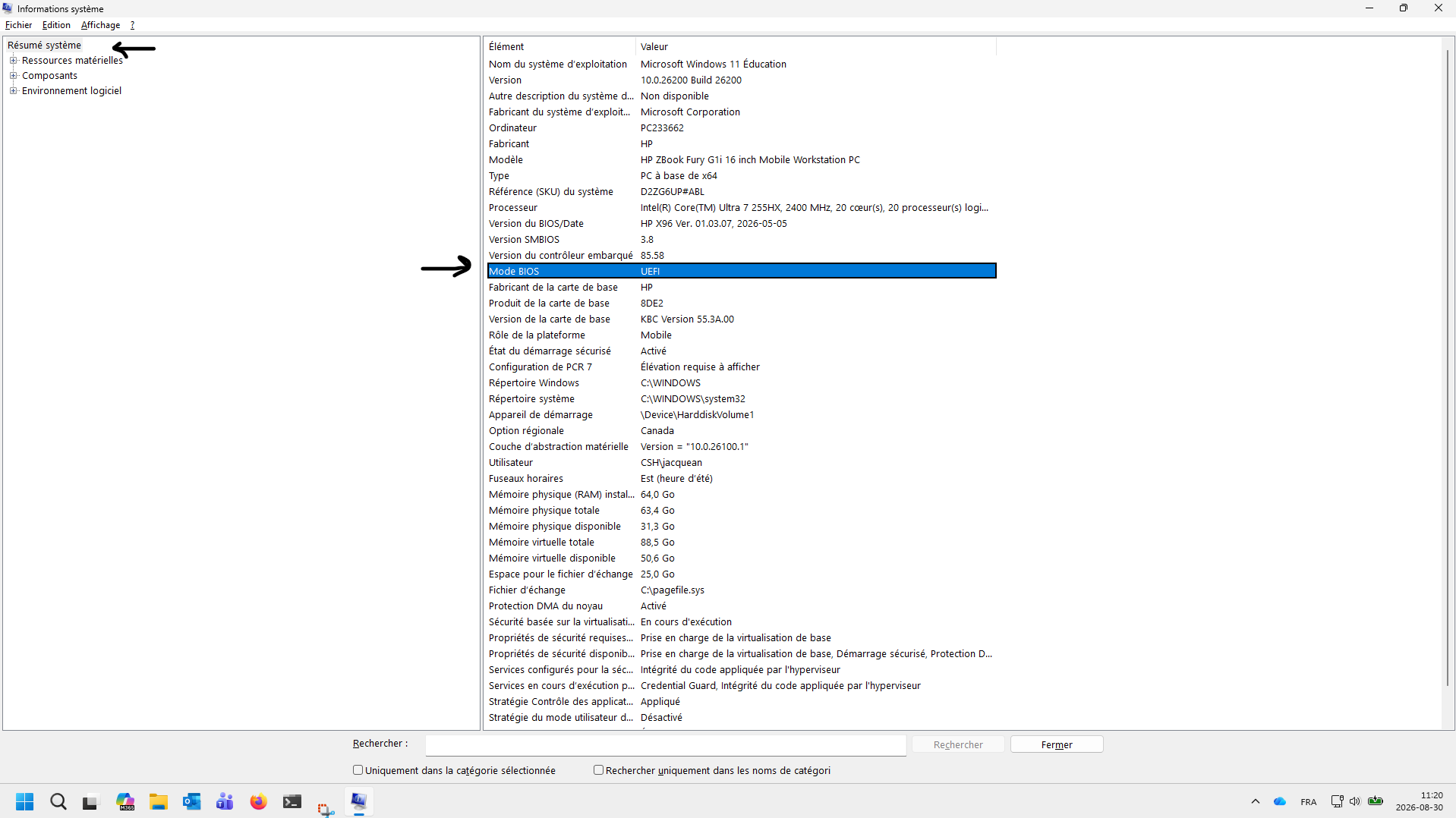Select the Modèle row
Image resolution: width=1456 pixels, height=818 pixels.
tap(741, 159)
